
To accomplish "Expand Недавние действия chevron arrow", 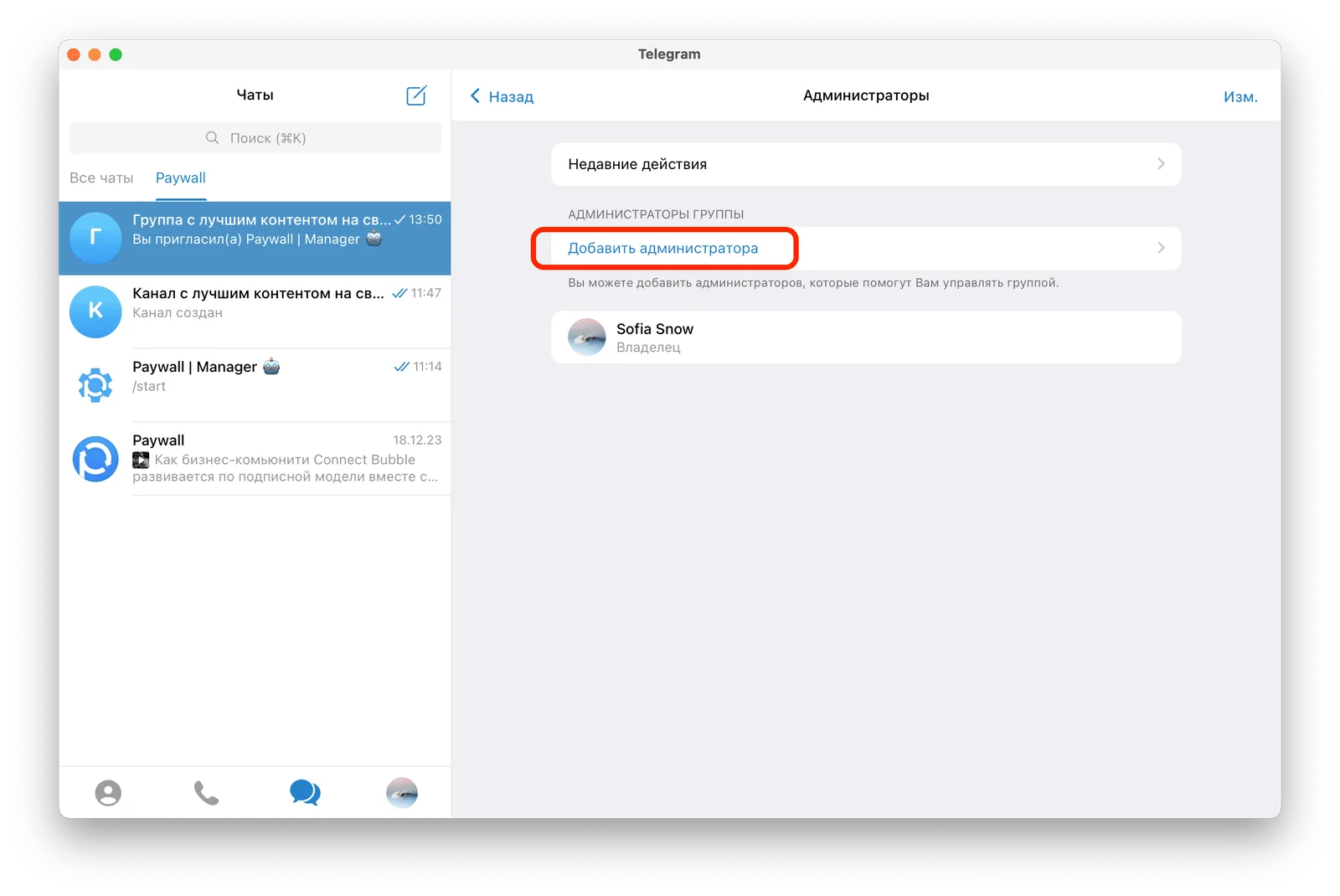I will pyautogui.click(x=1161, y=164).
